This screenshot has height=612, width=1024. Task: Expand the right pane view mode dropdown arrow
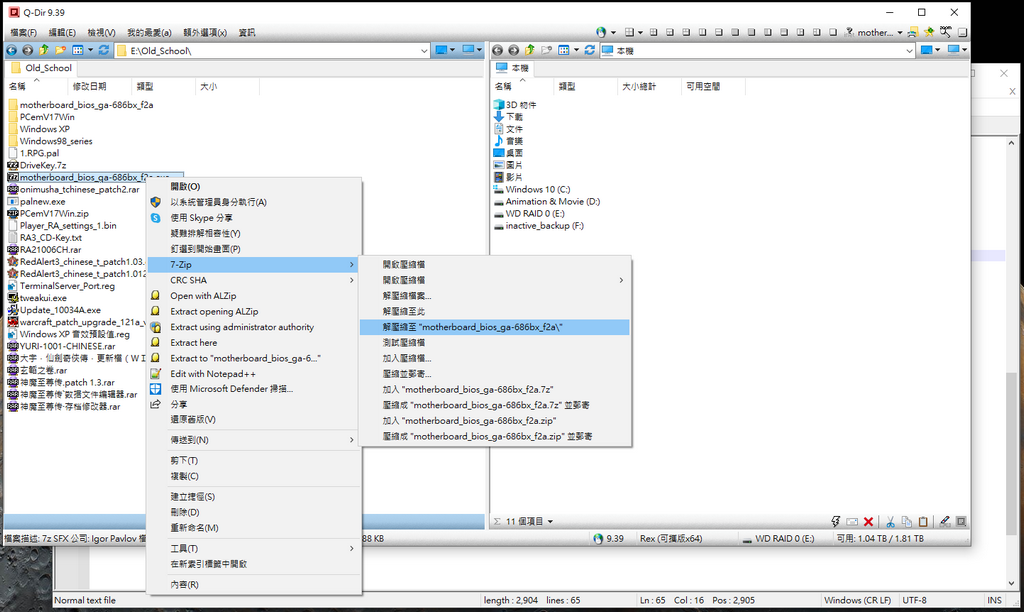576,50
